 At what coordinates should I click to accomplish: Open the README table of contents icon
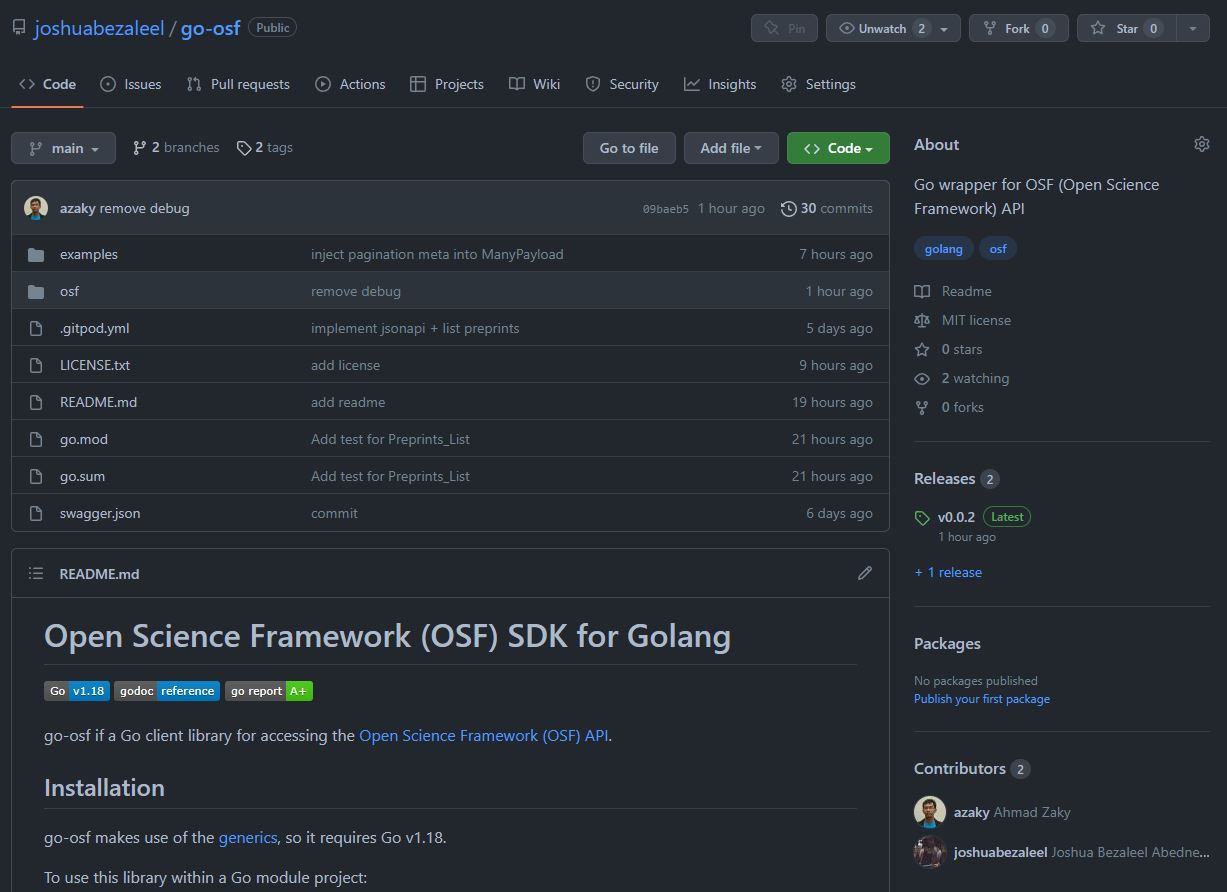pos(36,573)
